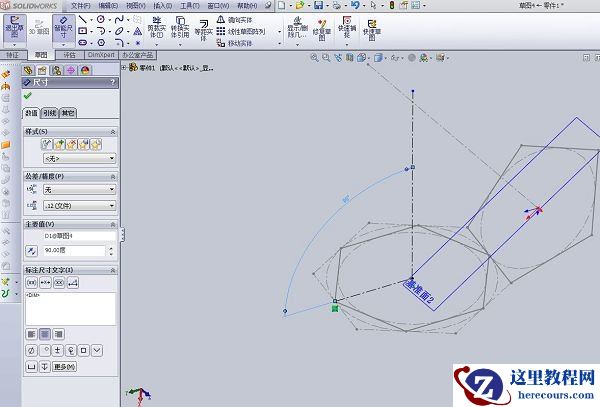Open the style dropdown showing <无>
This screenshot has height=407, width=600.
(x=78, y=158)
